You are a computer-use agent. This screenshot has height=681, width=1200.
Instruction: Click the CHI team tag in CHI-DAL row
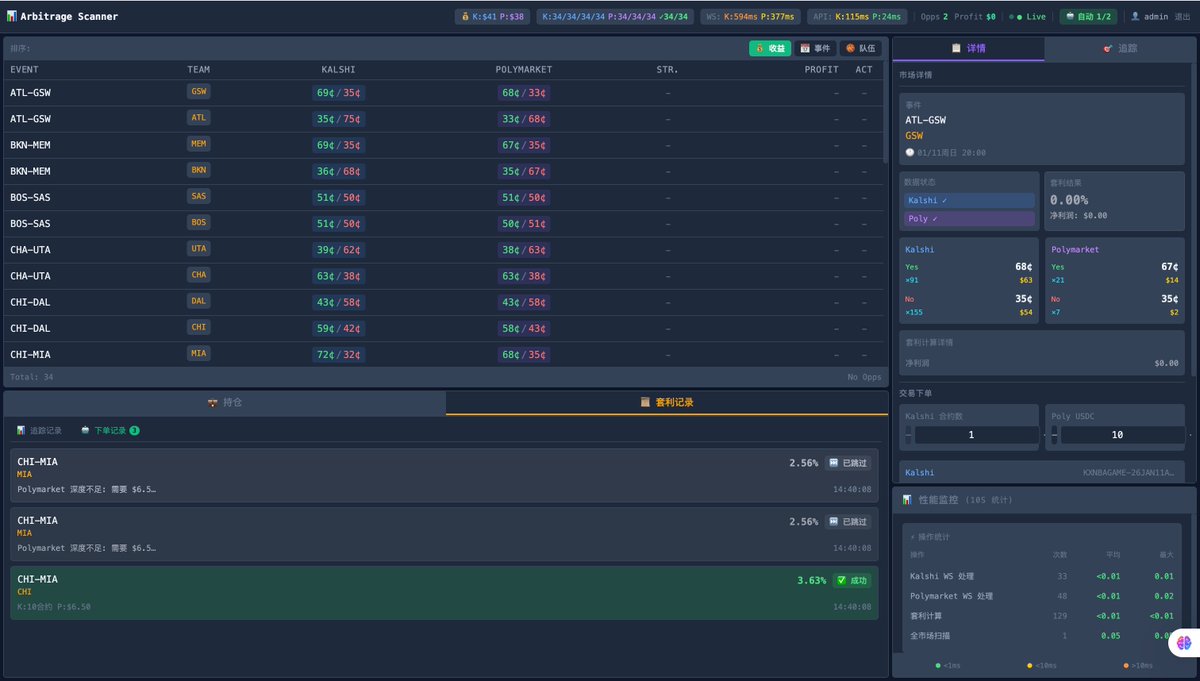199,327
